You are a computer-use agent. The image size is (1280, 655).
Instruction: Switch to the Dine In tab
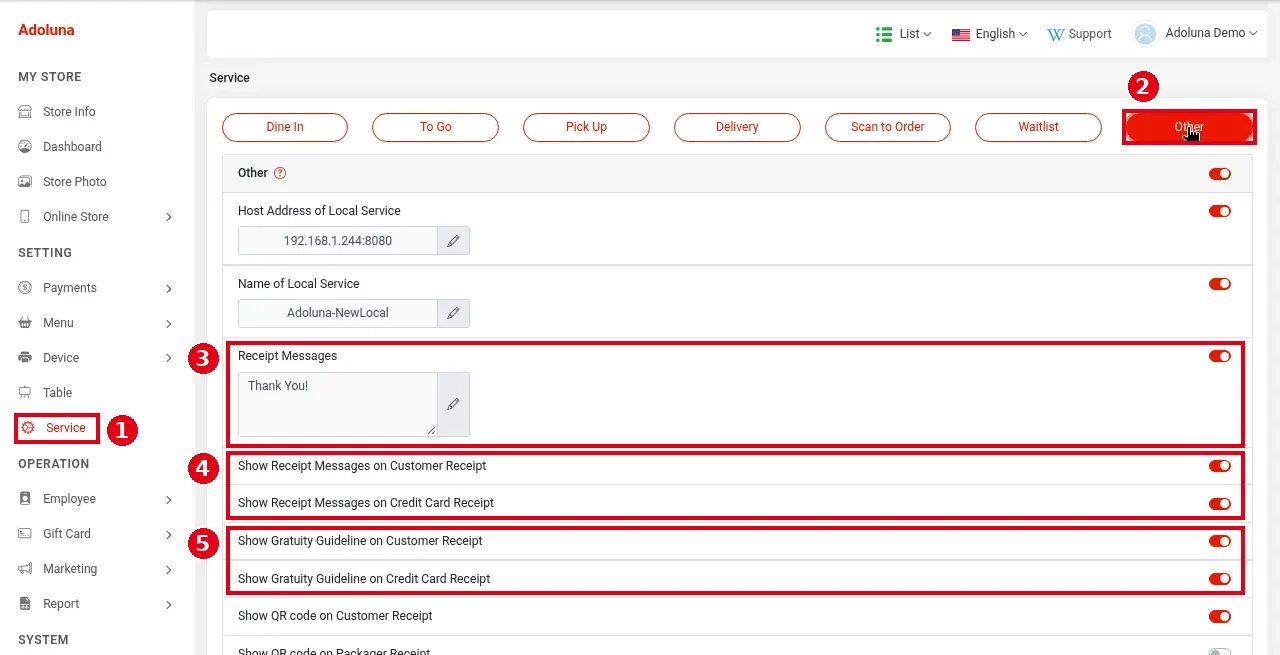coord(285,127)
